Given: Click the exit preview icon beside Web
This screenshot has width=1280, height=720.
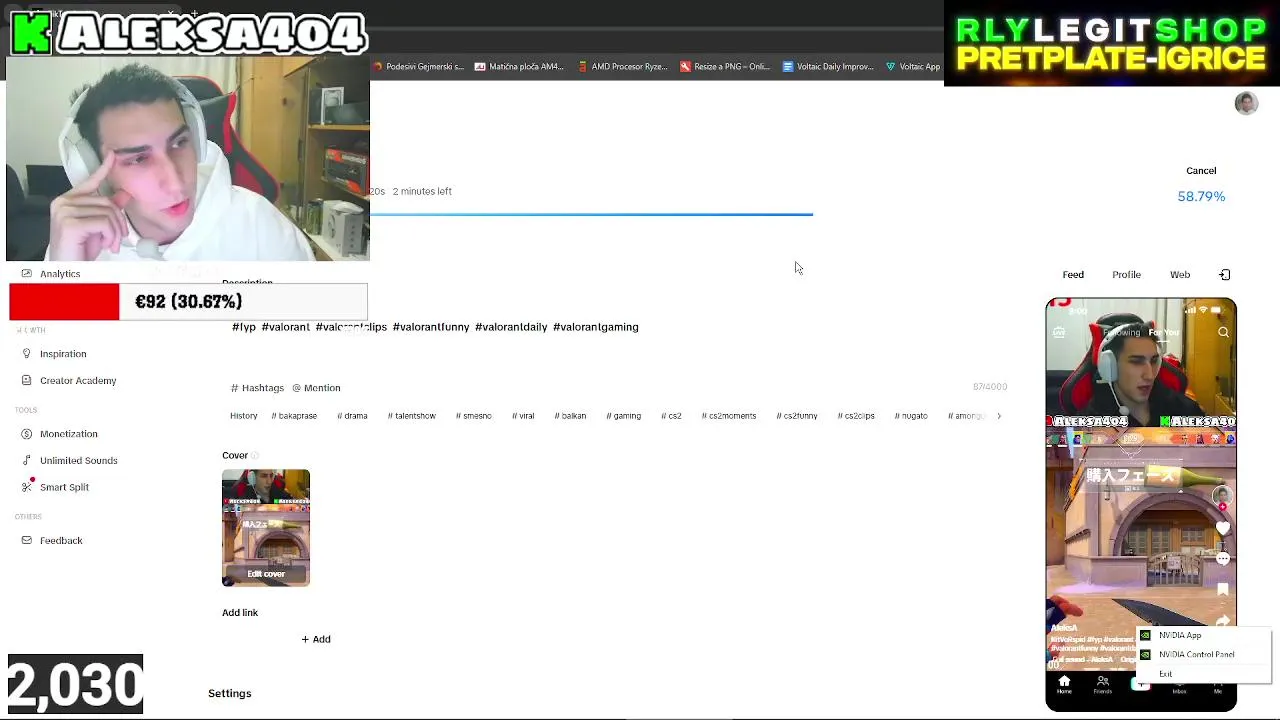Looking at the screenshot, I should coord(1225,275).
